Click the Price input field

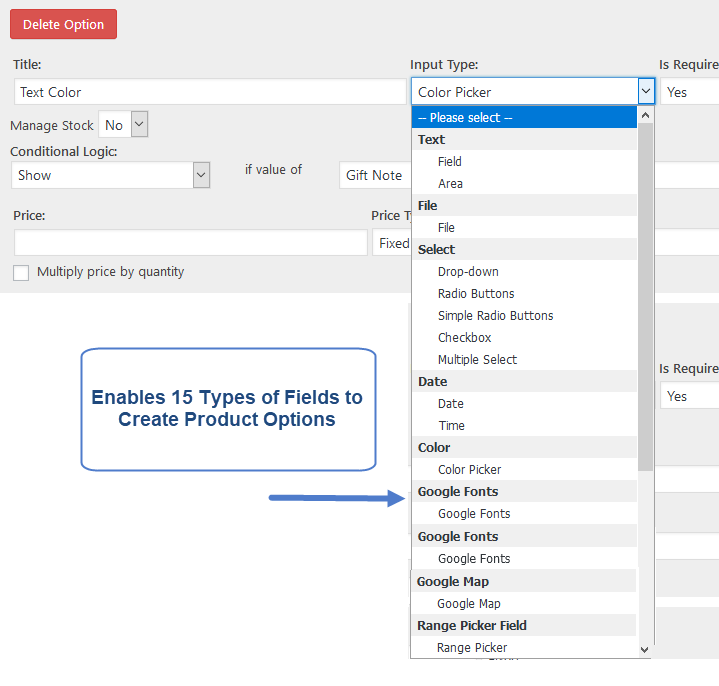click(x=190, y=243)
